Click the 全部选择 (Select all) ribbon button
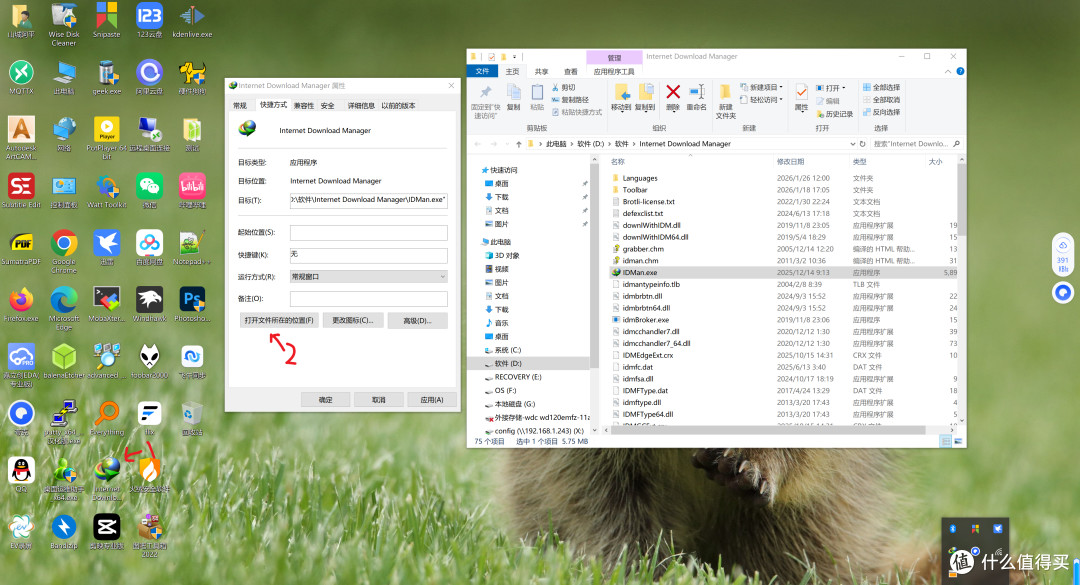The width and height of the screenshot is (1080, 585). [x=881, y=88]
